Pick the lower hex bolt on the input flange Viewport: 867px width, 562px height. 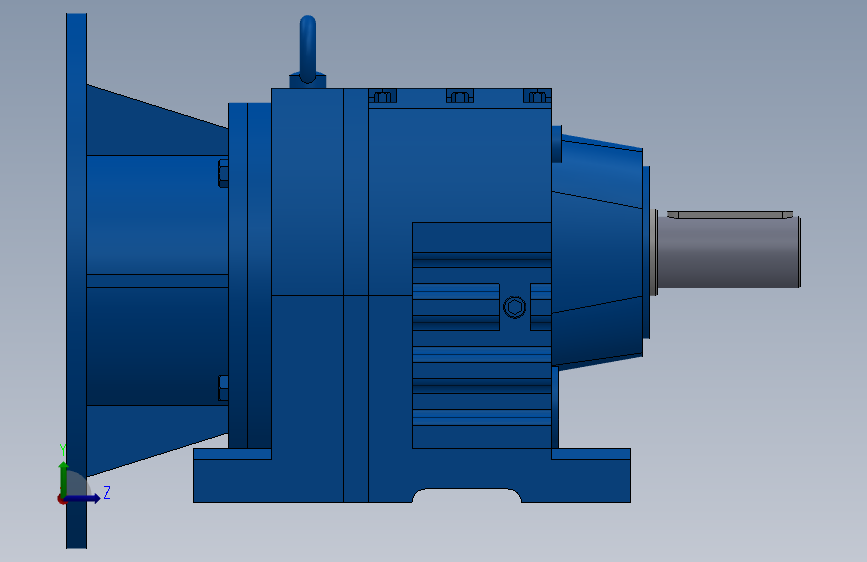click(x=223, y=388)
